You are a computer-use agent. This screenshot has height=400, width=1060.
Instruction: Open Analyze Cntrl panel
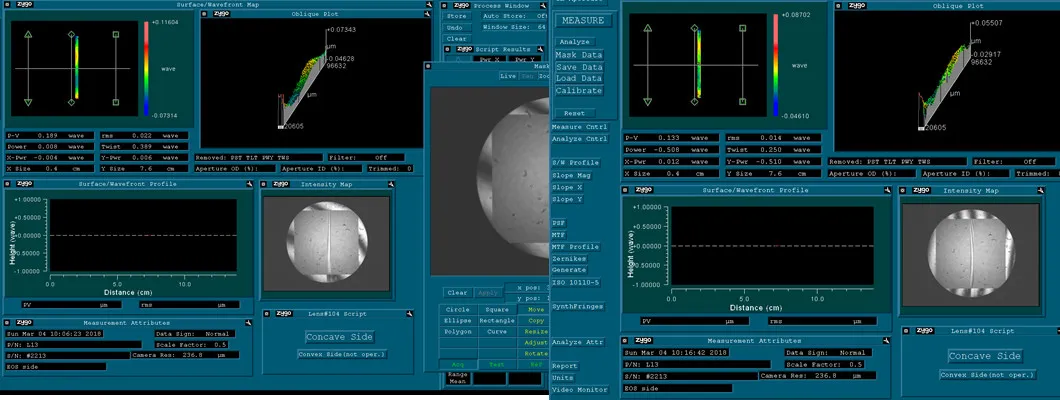[x=579, y=139]
